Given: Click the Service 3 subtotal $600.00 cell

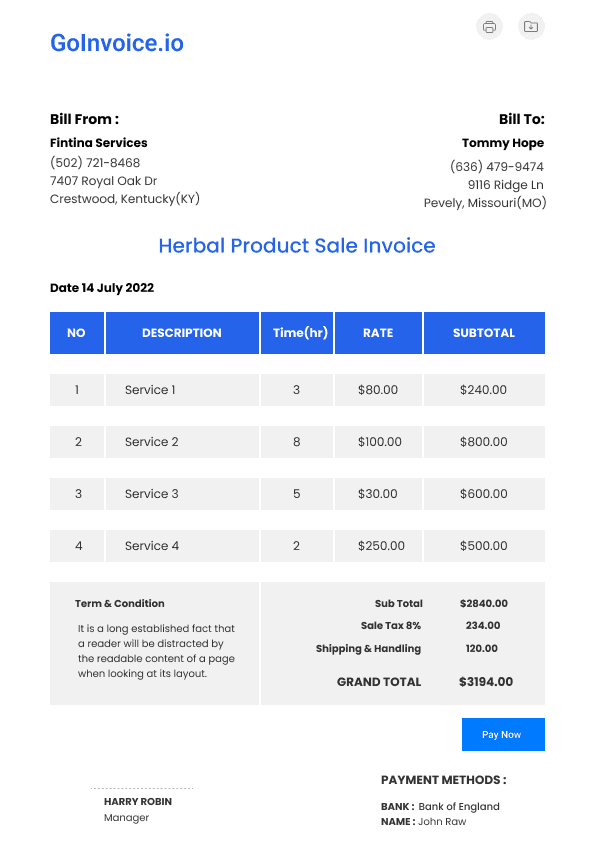Looking at the screenshot, I should (x=484, y=494).
